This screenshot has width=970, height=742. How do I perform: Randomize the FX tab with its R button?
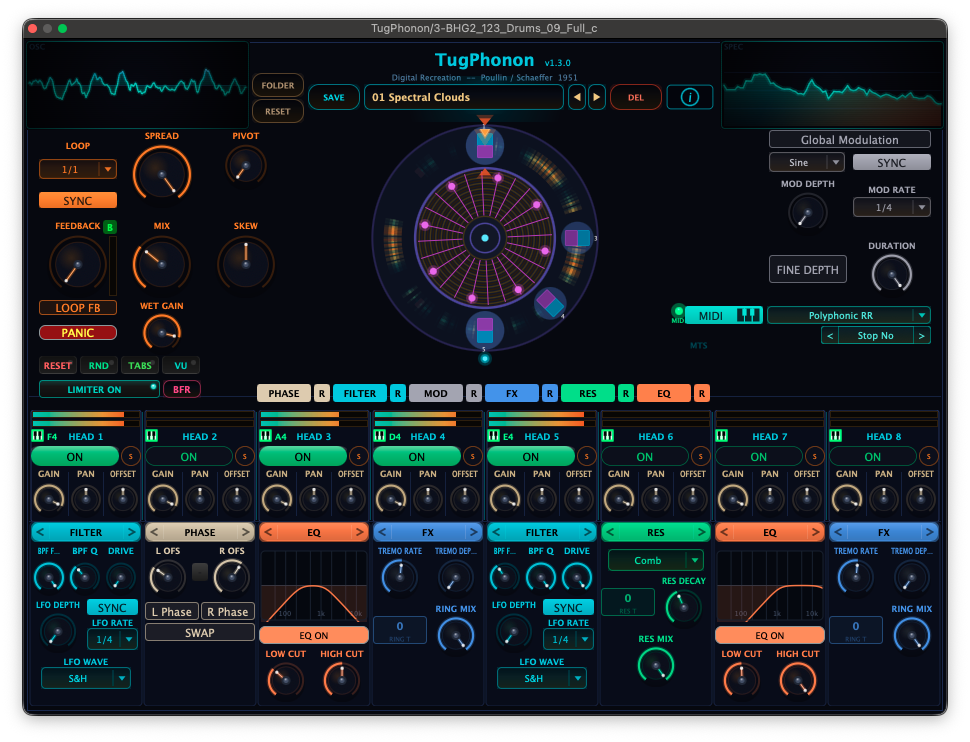550,394
